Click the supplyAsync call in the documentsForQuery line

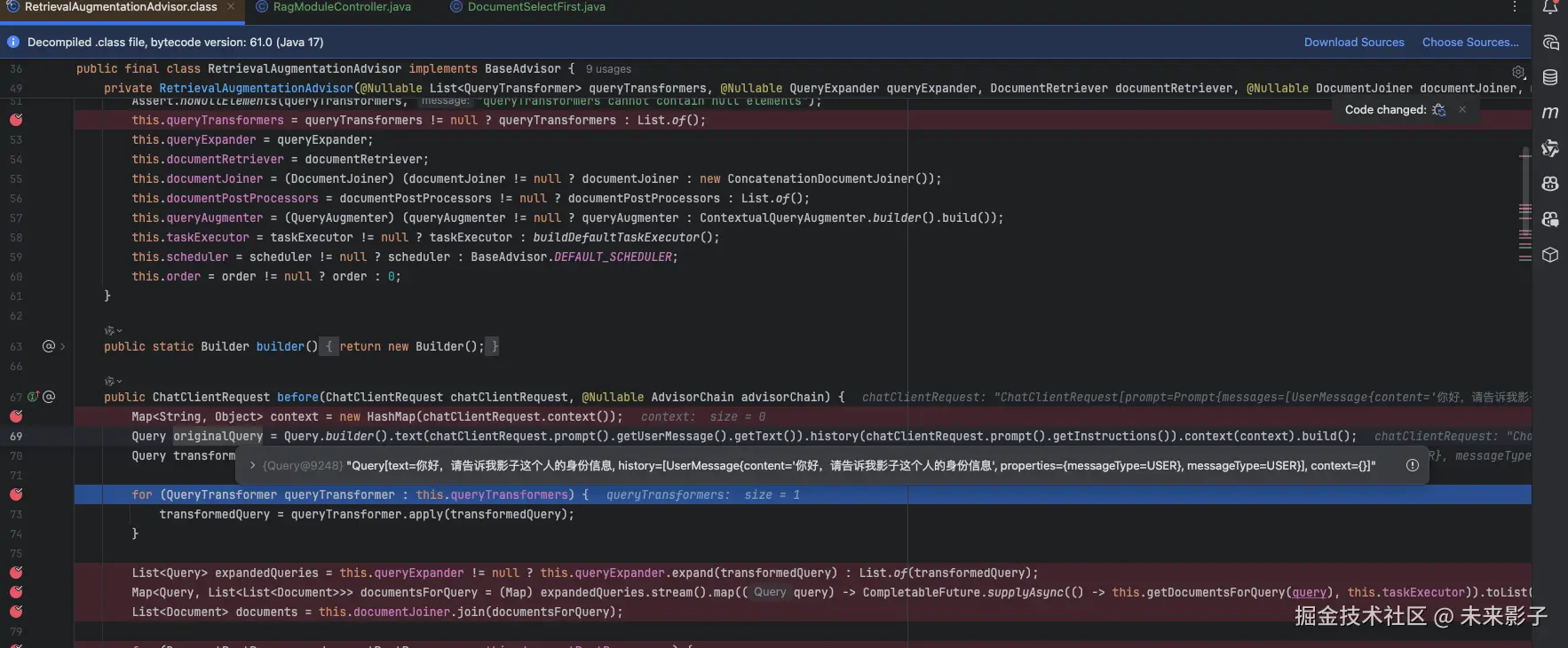[1026, 592]
